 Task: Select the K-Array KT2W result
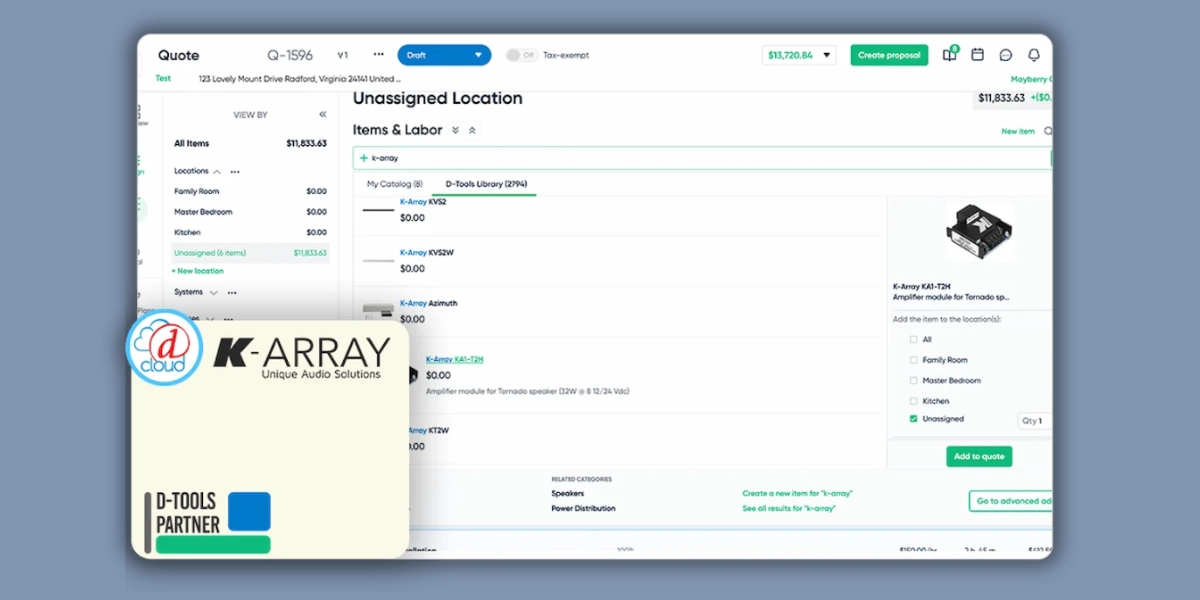428,430
